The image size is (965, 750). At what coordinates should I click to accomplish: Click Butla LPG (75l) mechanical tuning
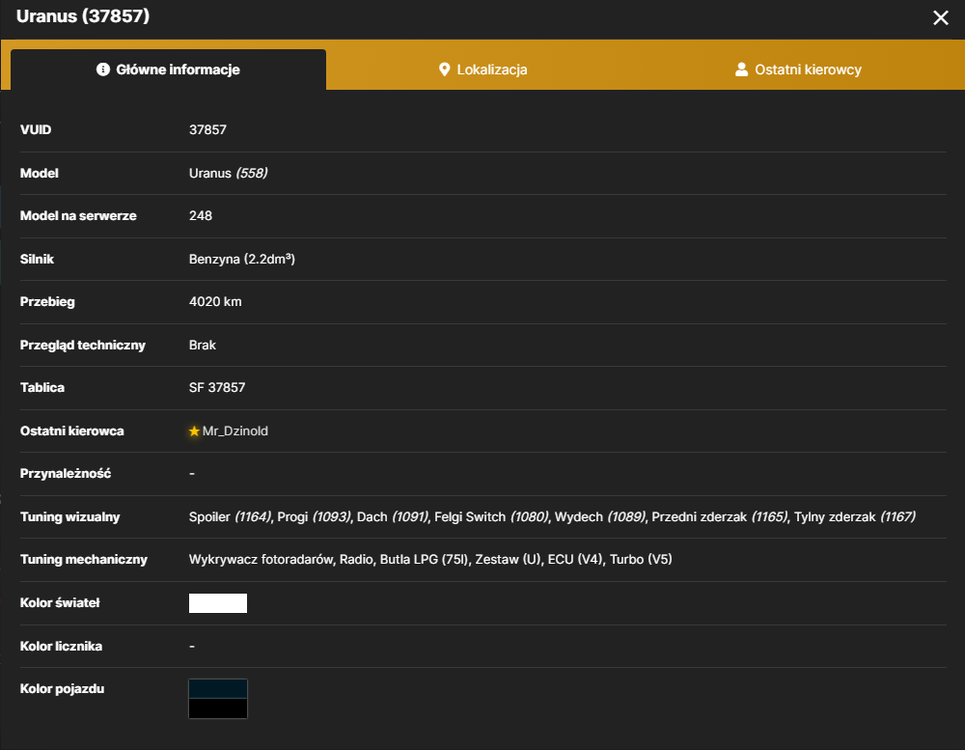click(424, 559)
